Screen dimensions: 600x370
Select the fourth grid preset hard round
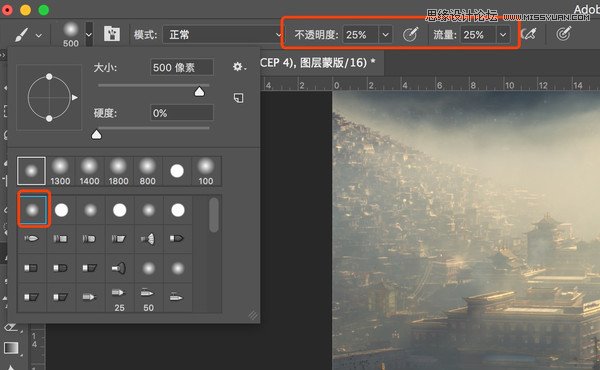coord(119,210)
